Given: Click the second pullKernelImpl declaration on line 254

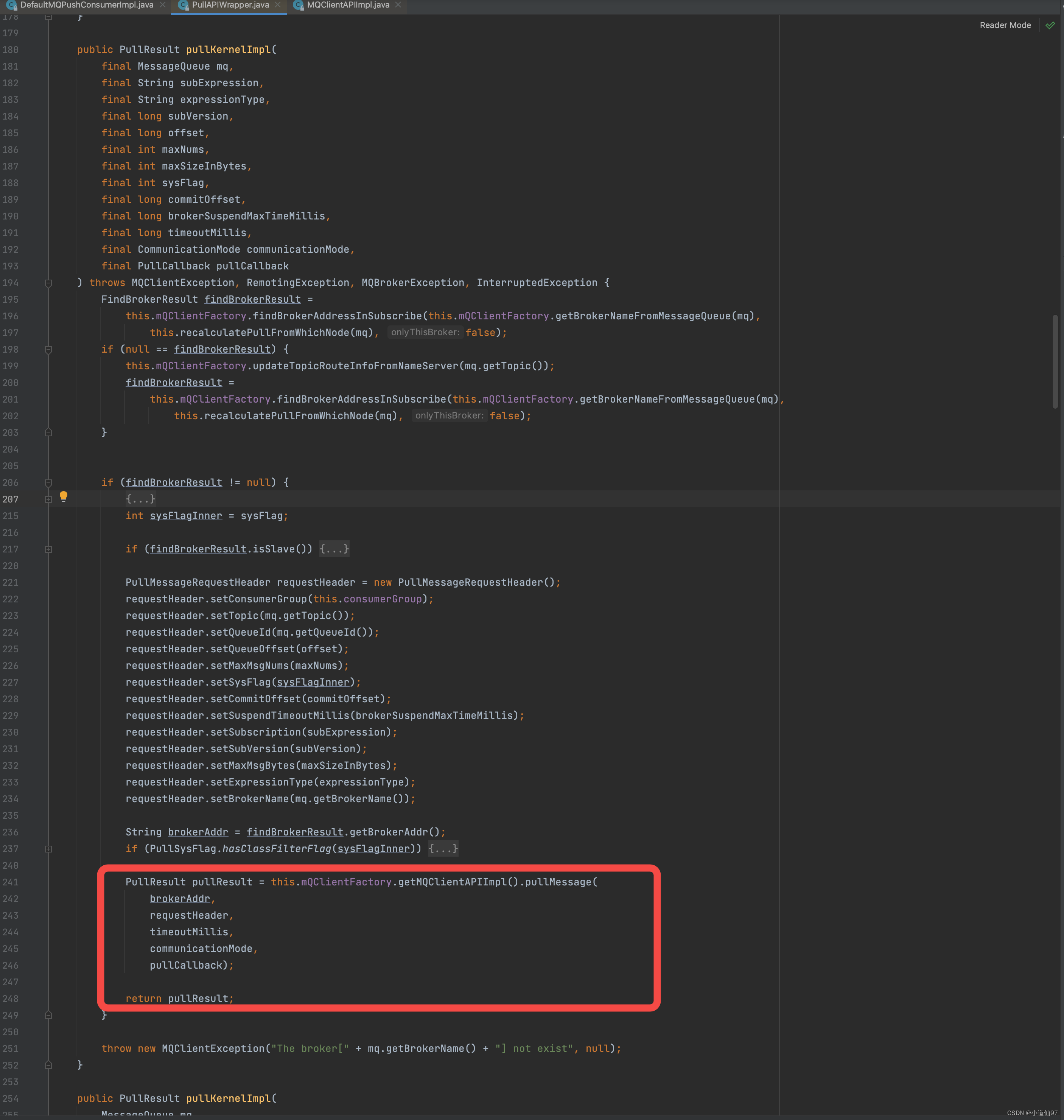Looking at the screenshot, I should [229, 1098].
